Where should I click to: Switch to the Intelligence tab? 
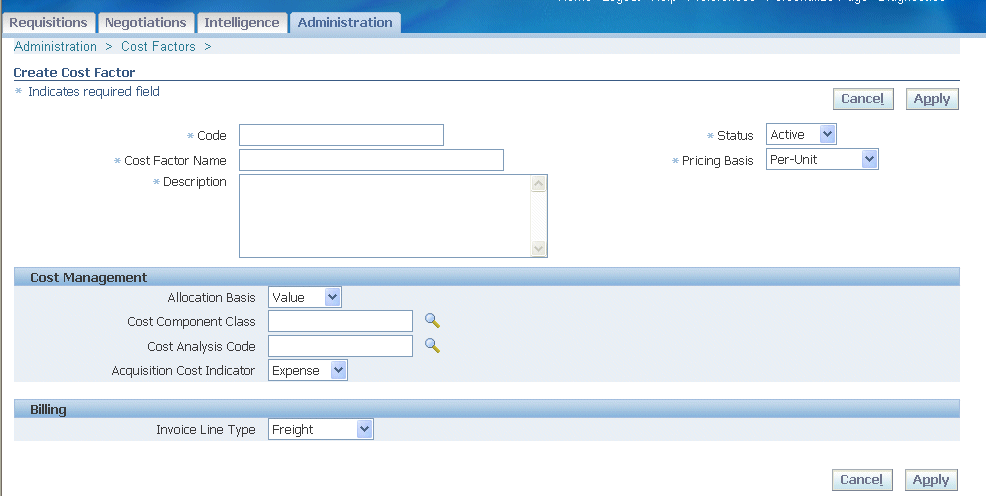(x=242, y=23)
